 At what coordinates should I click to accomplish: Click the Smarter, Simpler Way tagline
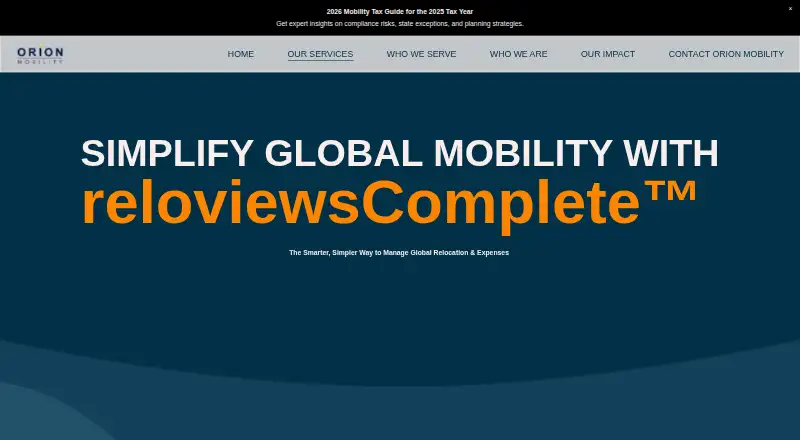point(399,253)
